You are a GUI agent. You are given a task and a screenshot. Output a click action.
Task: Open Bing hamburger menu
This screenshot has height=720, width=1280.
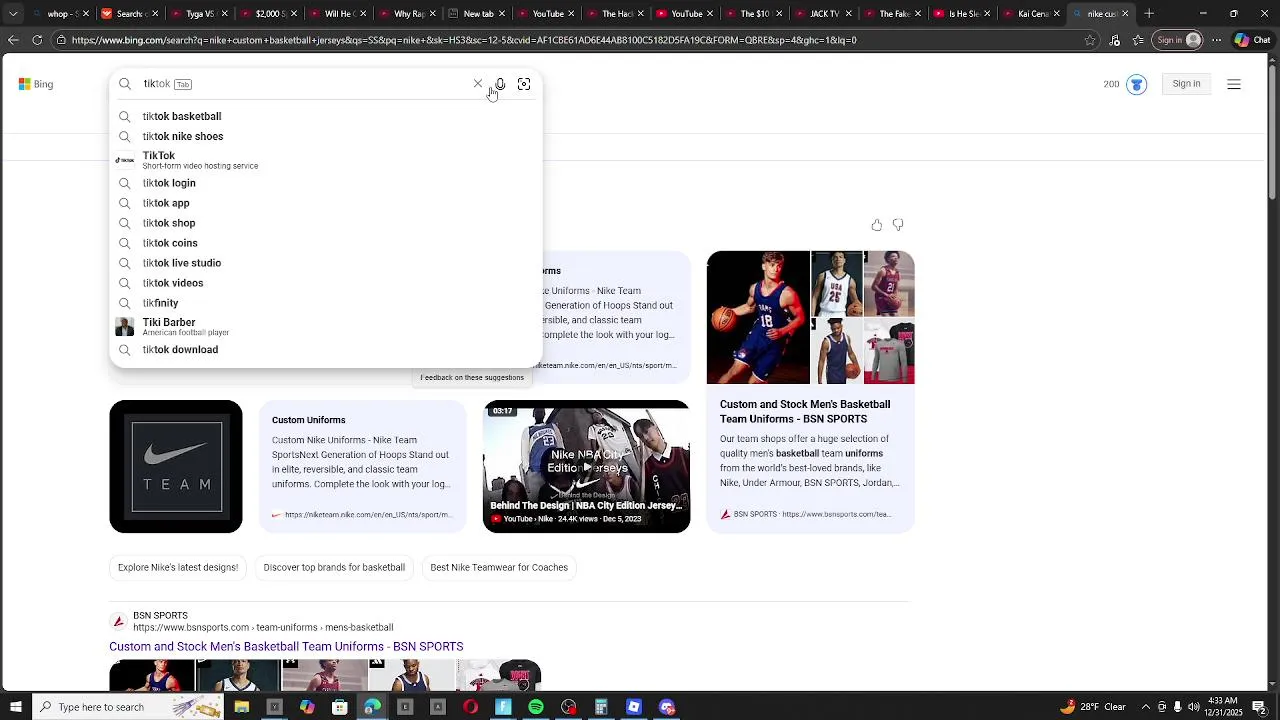tap(1234, 84)
